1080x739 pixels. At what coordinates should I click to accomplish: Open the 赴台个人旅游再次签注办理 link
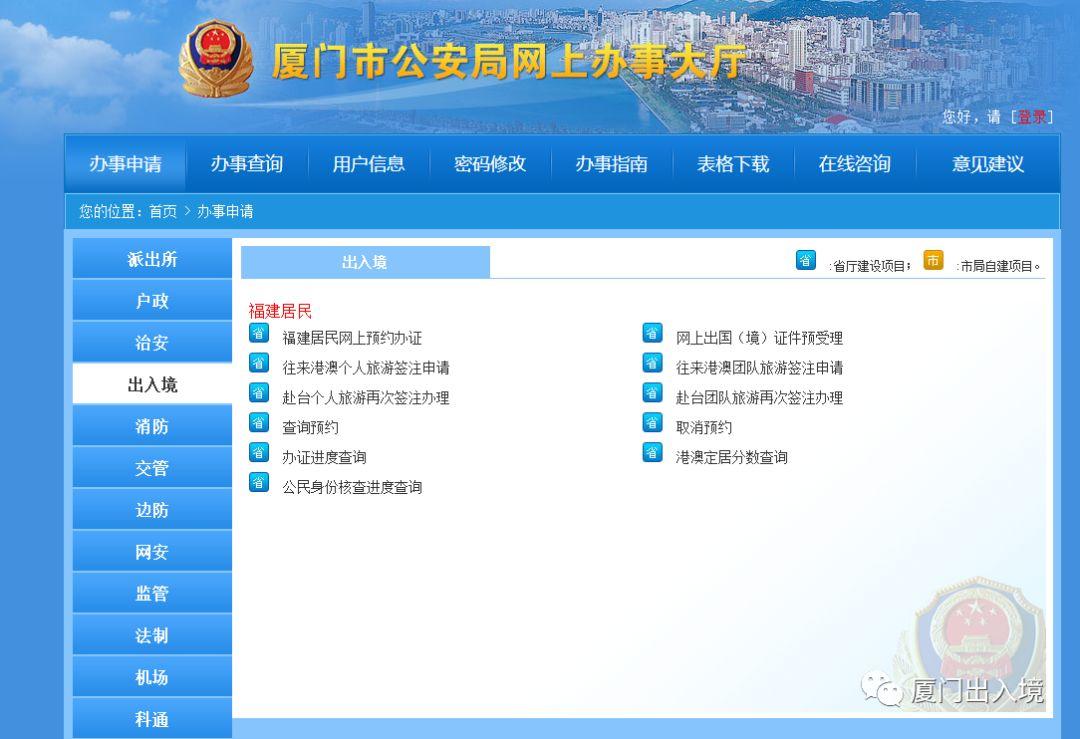(x=366, y=397)
